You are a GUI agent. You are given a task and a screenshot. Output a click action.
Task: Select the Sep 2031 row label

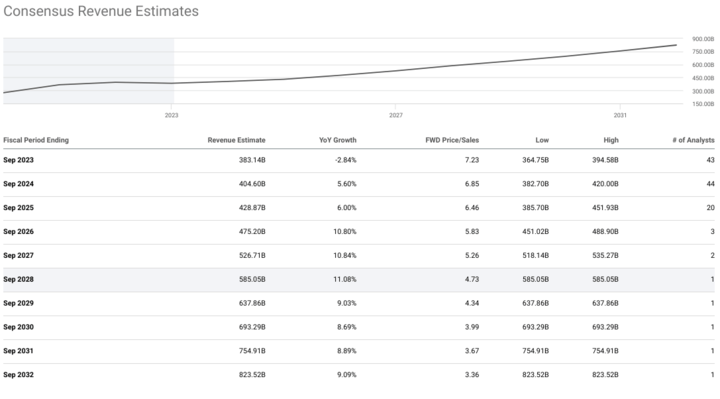(x=18, y=351)
